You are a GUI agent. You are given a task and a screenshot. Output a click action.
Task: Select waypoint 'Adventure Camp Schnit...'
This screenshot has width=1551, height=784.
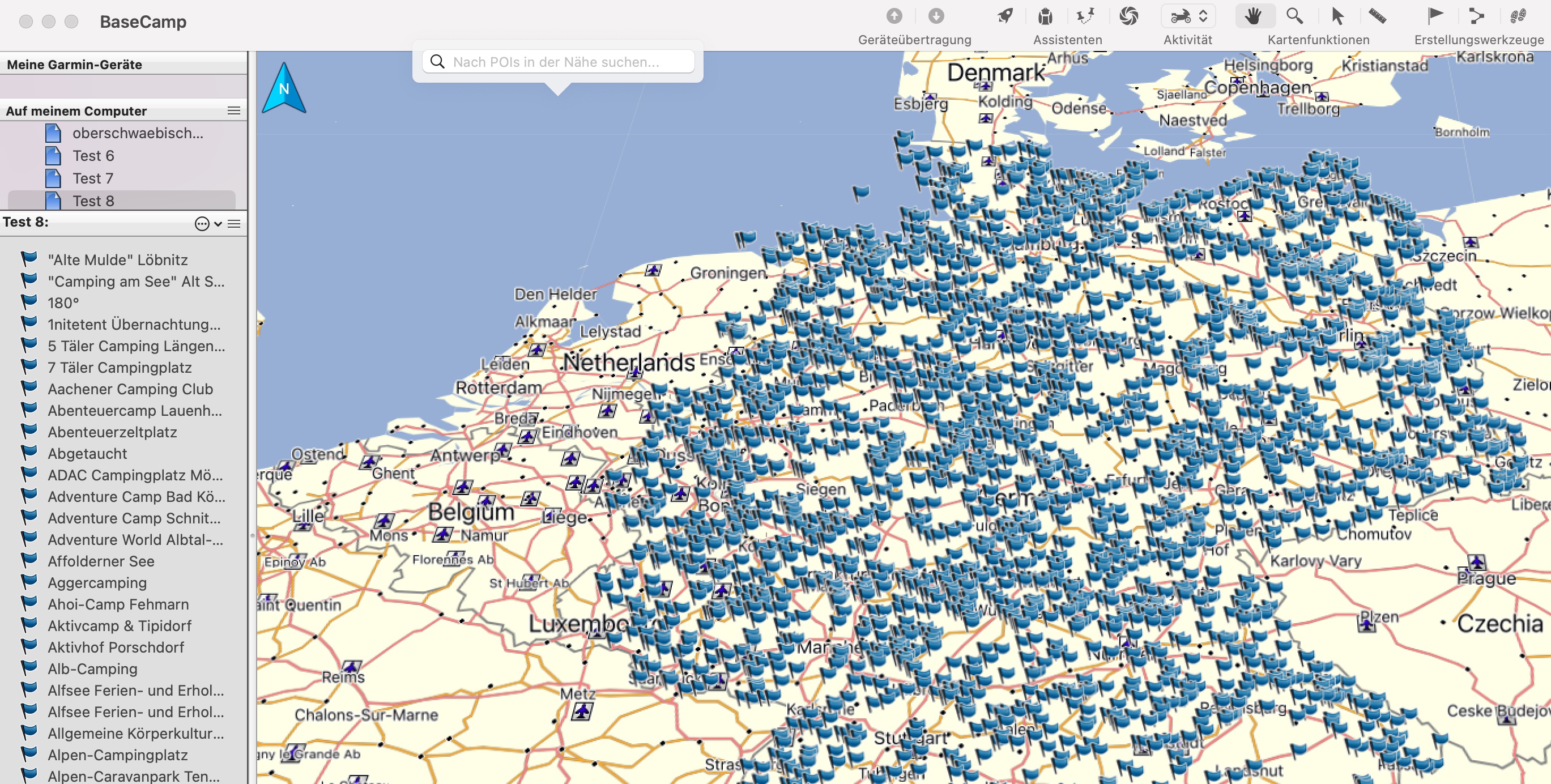pos(134,518)
